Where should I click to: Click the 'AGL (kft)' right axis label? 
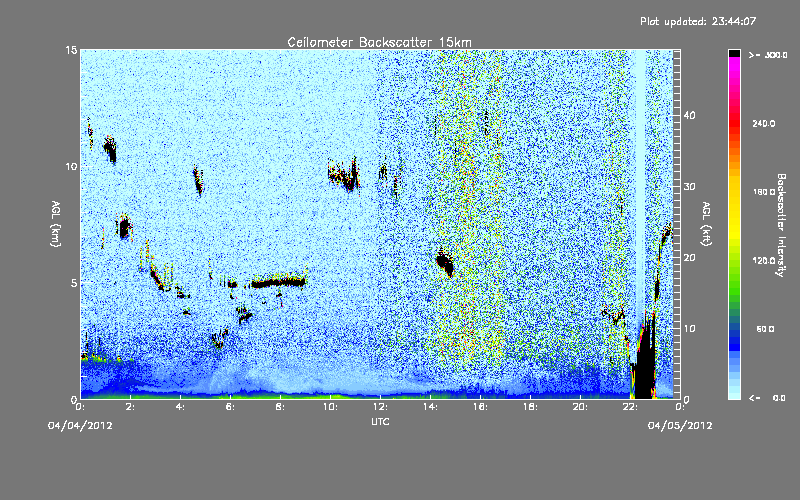[706, 224]
